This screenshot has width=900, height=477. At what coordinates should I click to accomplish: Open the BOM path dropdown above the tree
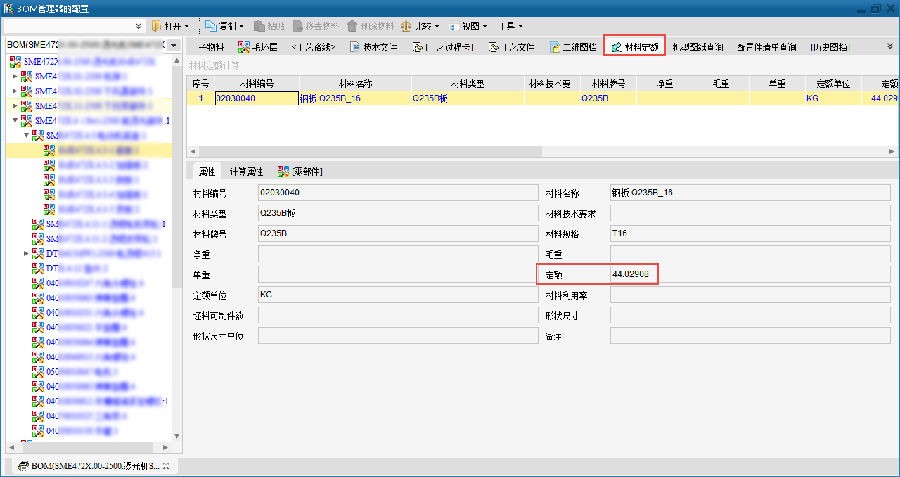pyautogui.click(x=174, y=46)
